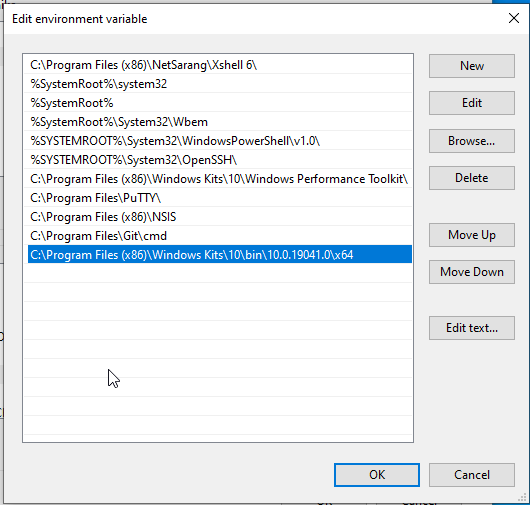The width and height of the screenshot is (530, 505).
Task: Select the NSIS path entry
Action: tap(220, 217)
